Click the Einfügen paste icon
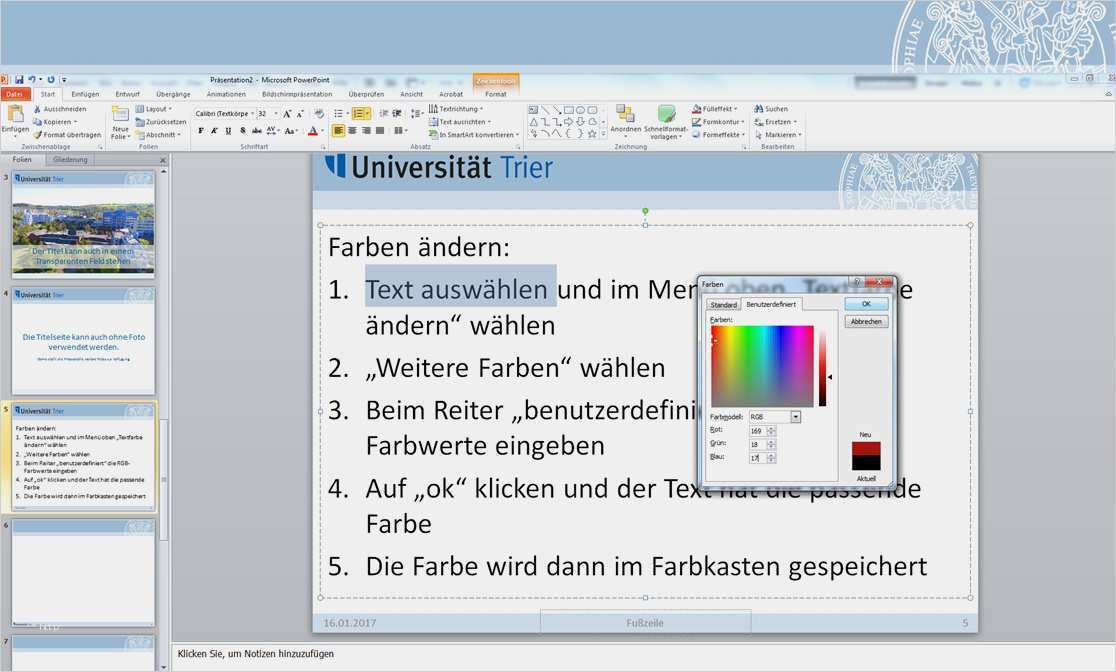This screenshot has width=1116, height=672. (15, 114)
